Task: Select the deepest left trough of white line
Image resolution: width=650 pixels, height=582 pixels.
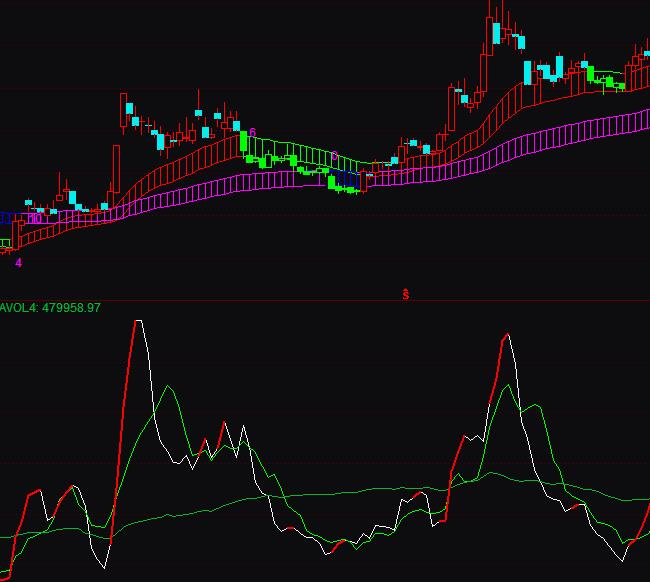Action: (x=103, y=566)
